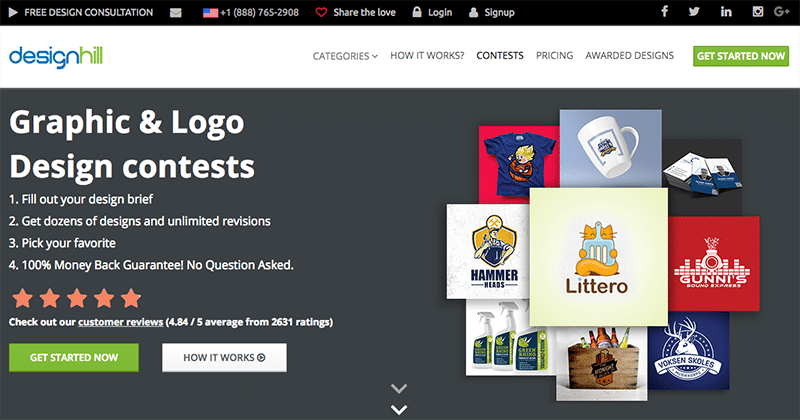Open the Facebook social icon
The height and width of the screenshot is (420, 800).
pyautogui.click(x=664, y=11)
